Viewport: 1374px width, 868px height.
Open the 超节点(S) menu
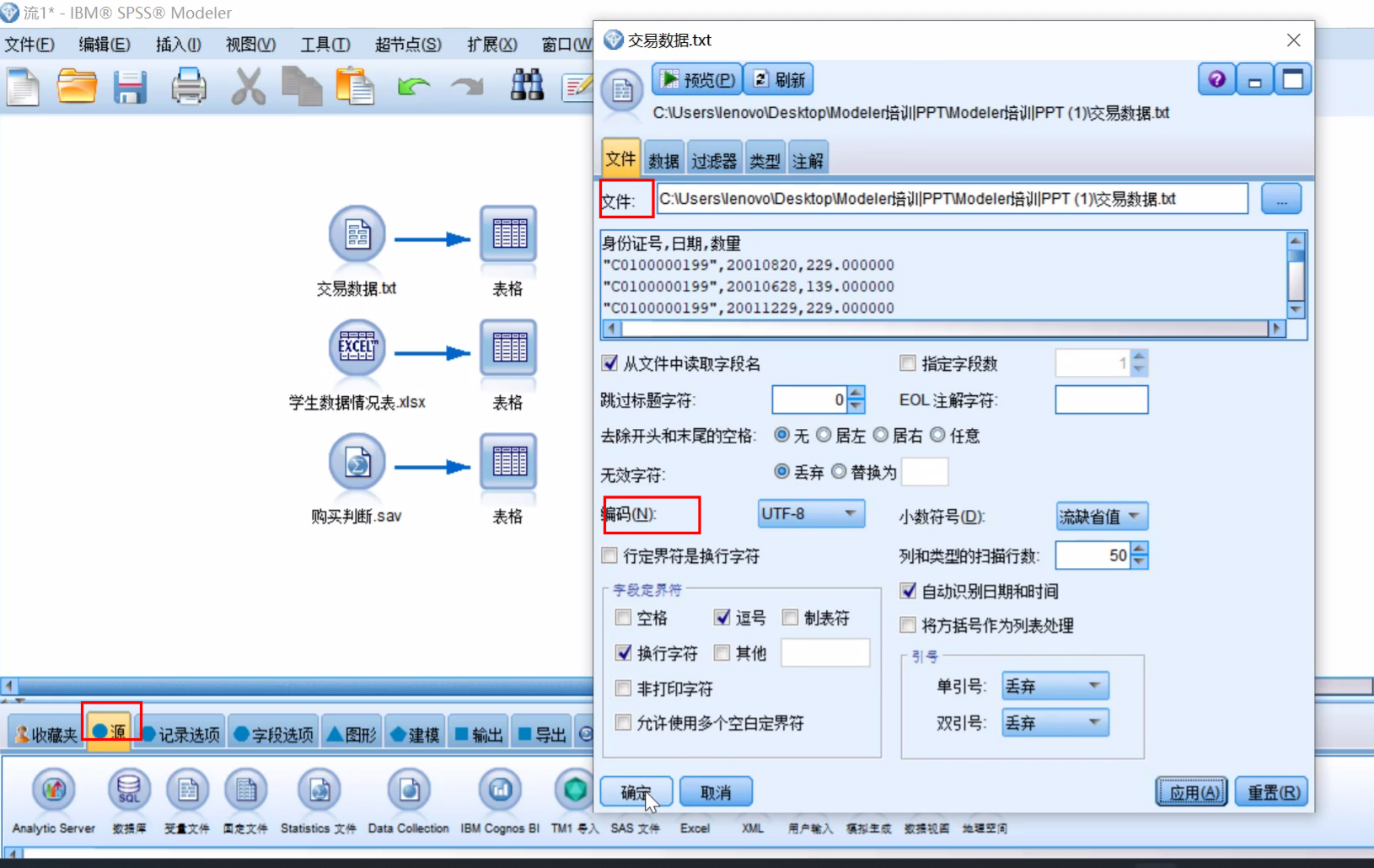408,45
